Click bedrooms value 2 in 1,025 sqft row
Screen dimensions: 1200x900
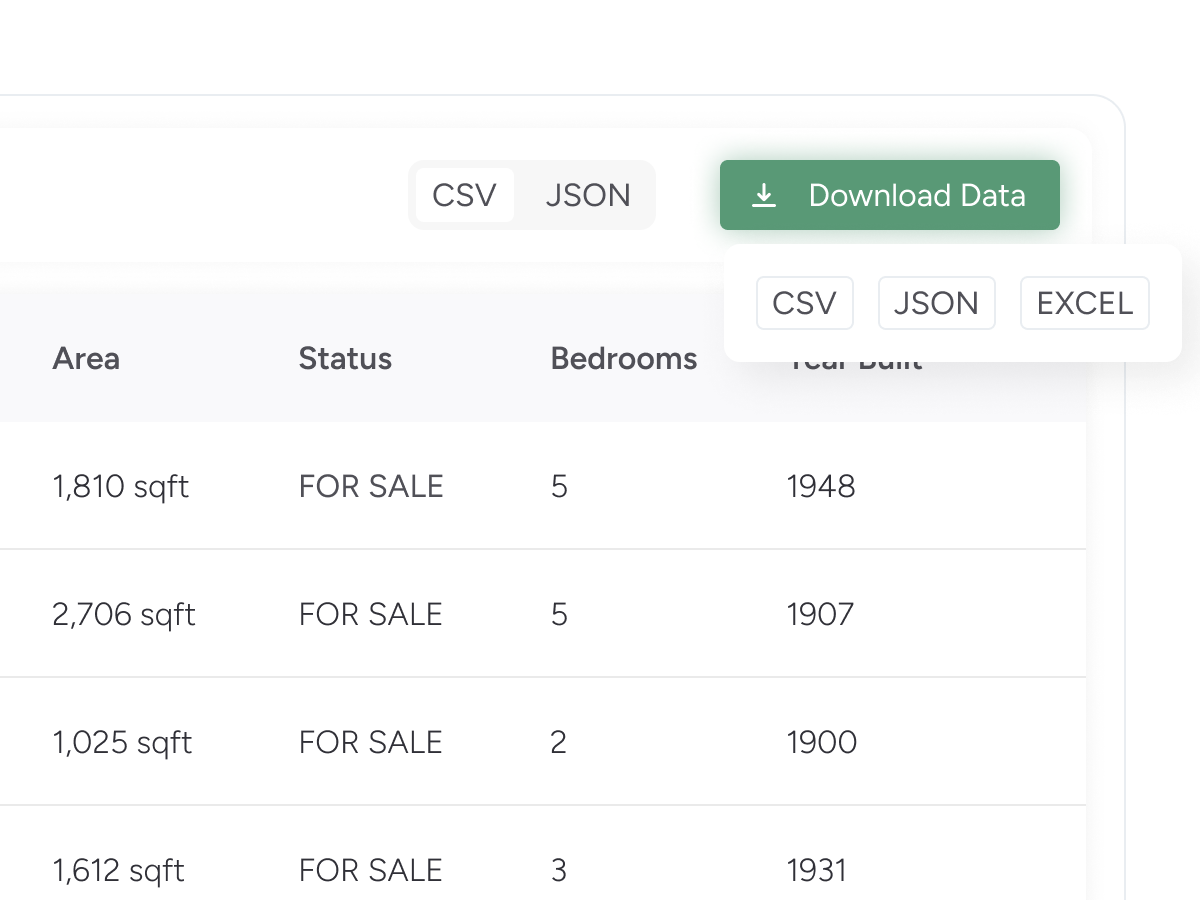[x=558, y=742]
